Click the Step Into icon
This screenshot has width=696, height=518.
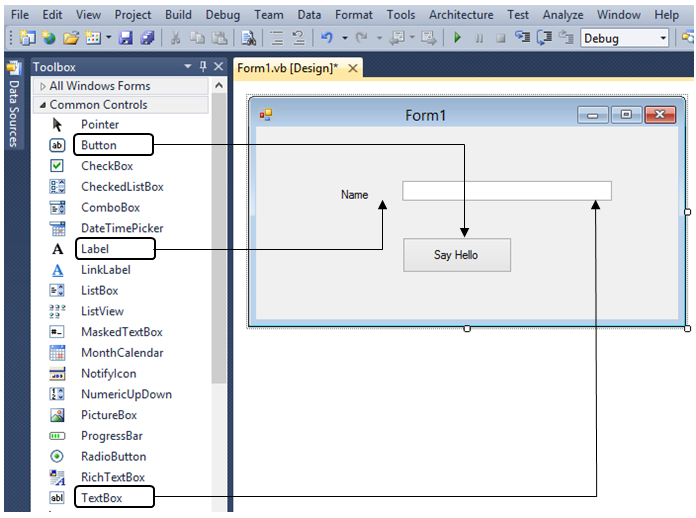[522, 37]
